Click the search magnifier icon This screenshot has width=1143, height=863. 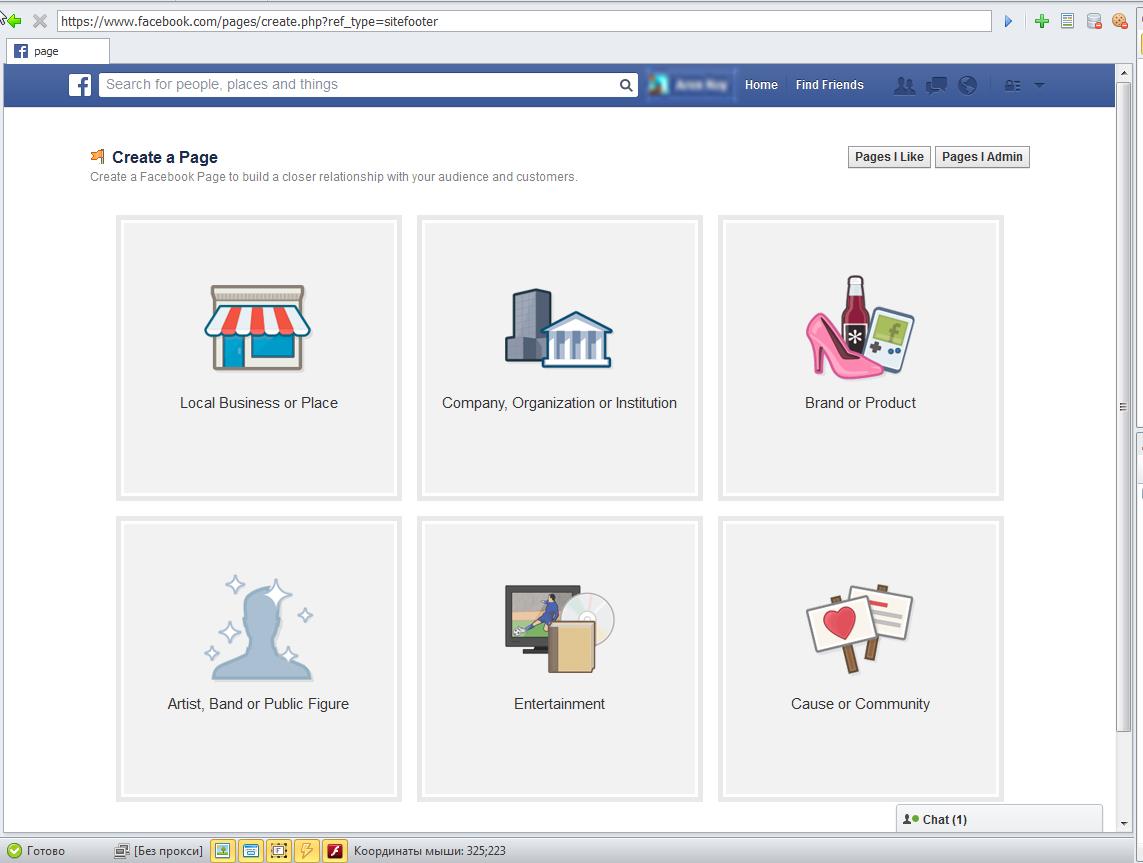[x=625, y=85]
